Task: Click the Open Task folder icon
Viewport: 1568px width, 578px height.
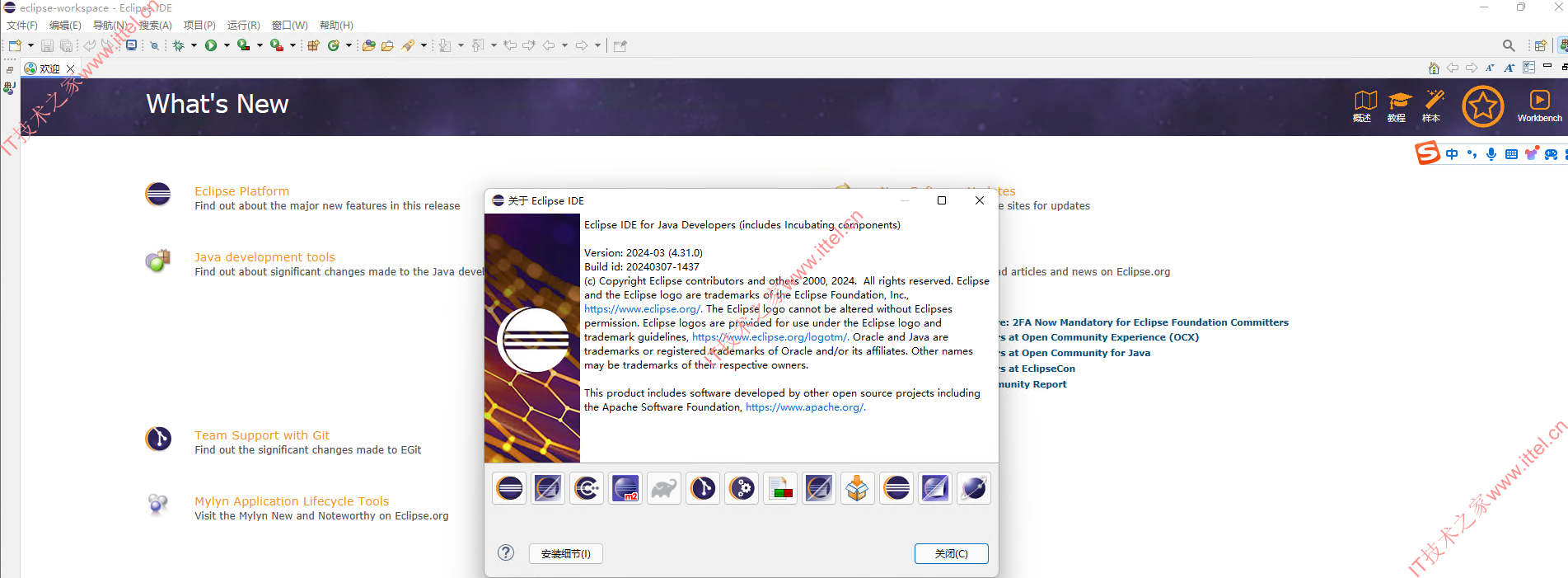Action: [387, 45]
